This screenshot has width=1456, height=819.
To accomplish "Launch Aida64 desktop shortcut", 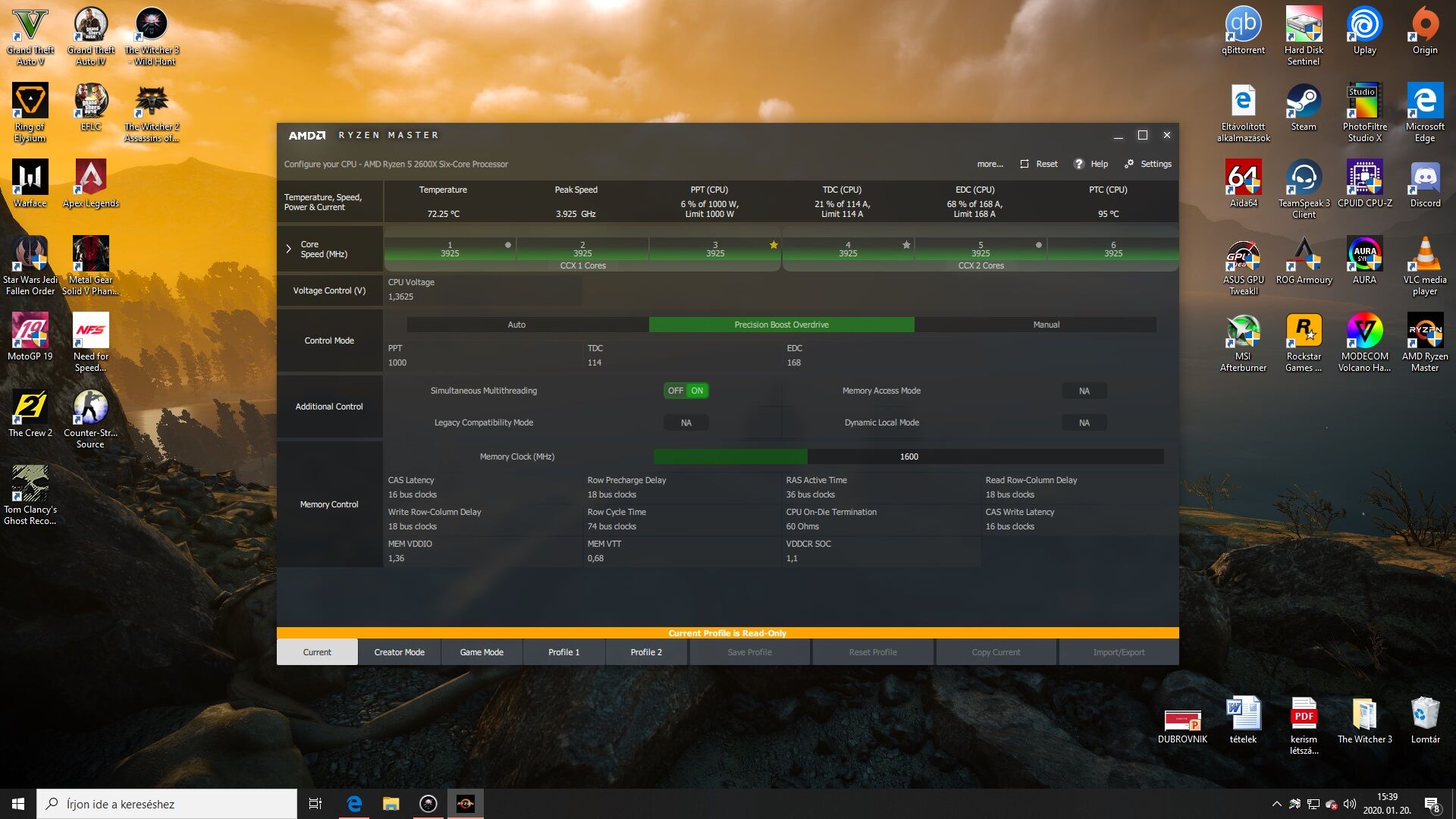I will point(1243,184).
